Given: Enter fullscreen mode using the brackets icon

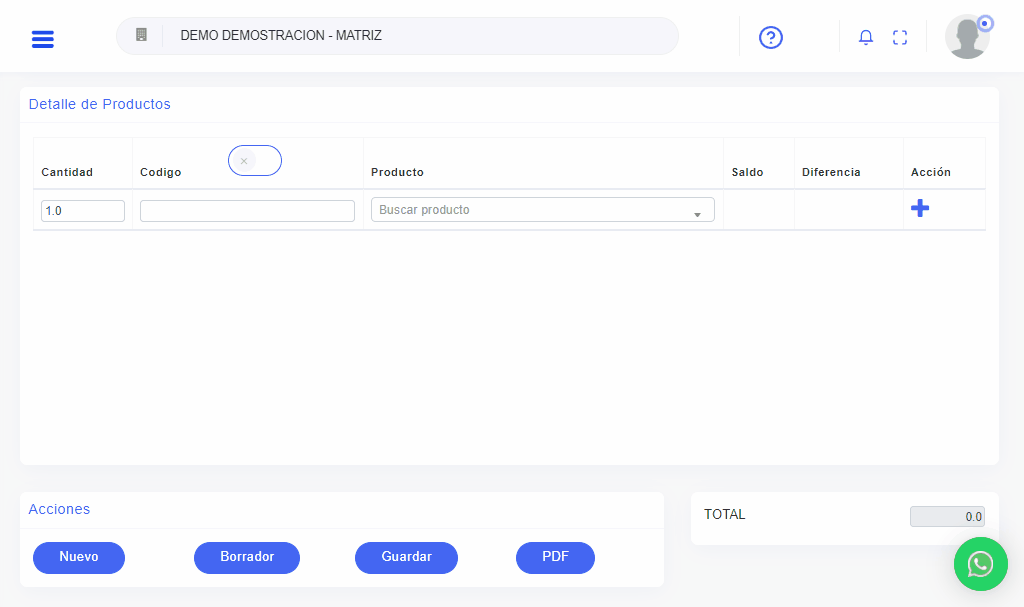Looking at the screenshot, I should (900, 37).
